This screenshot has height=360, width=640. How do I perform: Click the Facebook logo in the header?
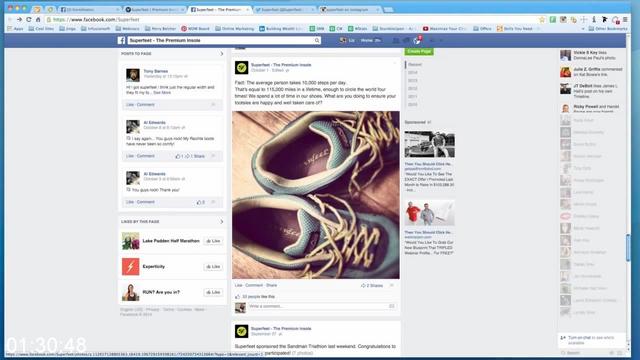pyautogui.click(x=121, y=40)
